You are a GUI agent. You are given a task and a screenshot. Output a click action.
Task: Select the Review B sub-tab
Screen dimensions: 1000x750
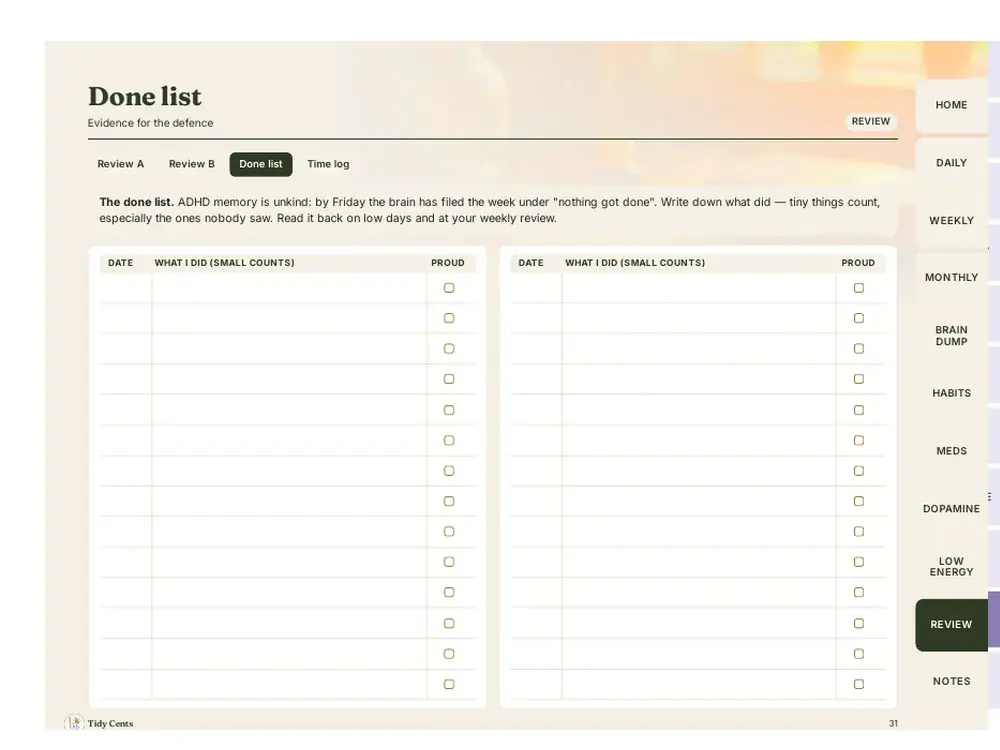point(191,164)
